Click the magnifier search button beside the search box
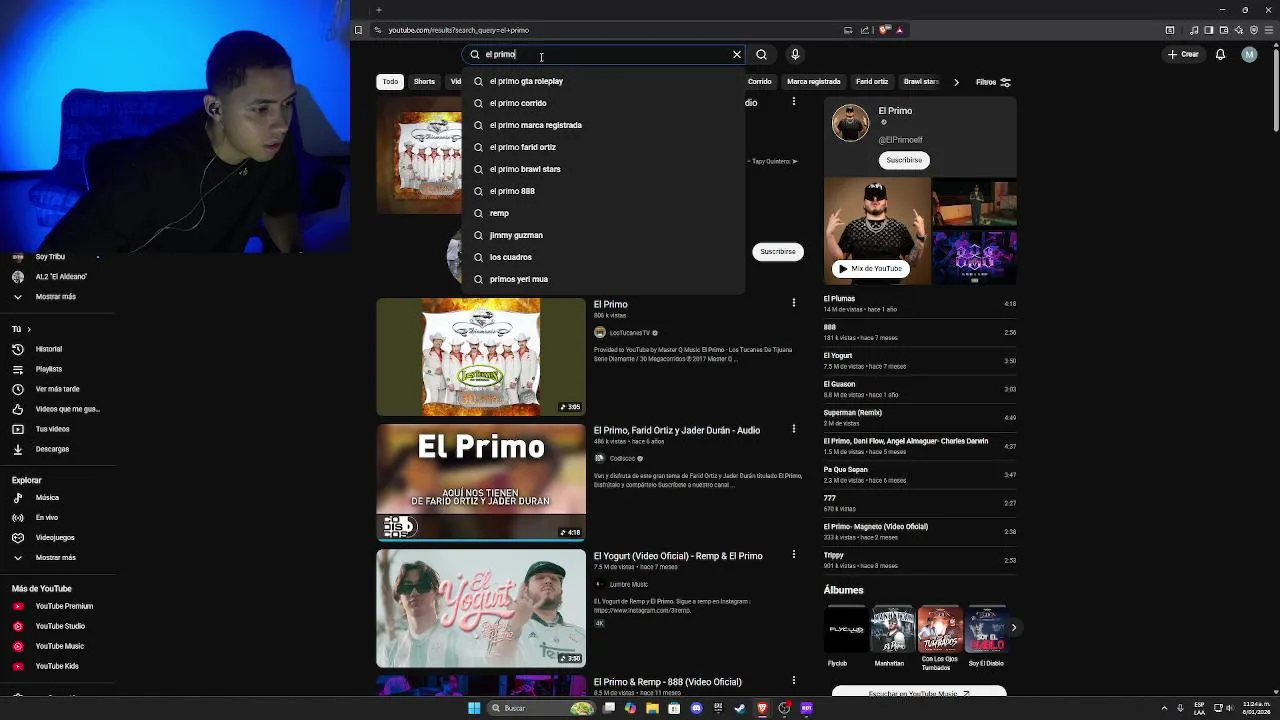Image resolution: width=1280 pixels, height=720 pixels. point(761,55)
